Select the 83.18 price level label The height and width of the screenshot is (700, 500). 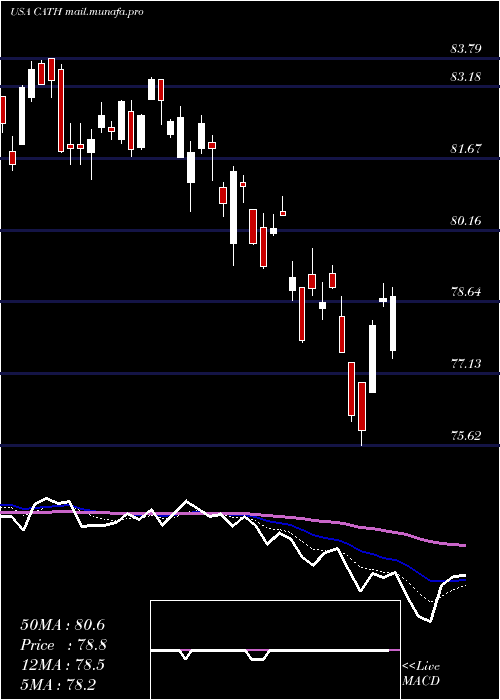pyautogui.click(x=466, y=77)
